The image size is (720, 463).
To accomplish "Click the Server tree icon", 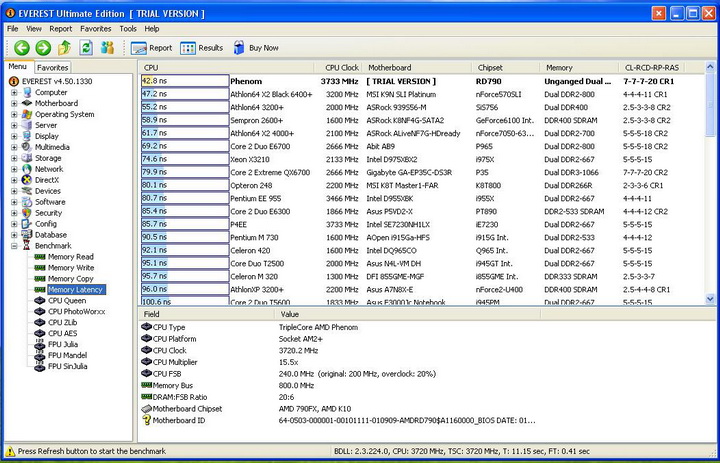I will (27, 125).
